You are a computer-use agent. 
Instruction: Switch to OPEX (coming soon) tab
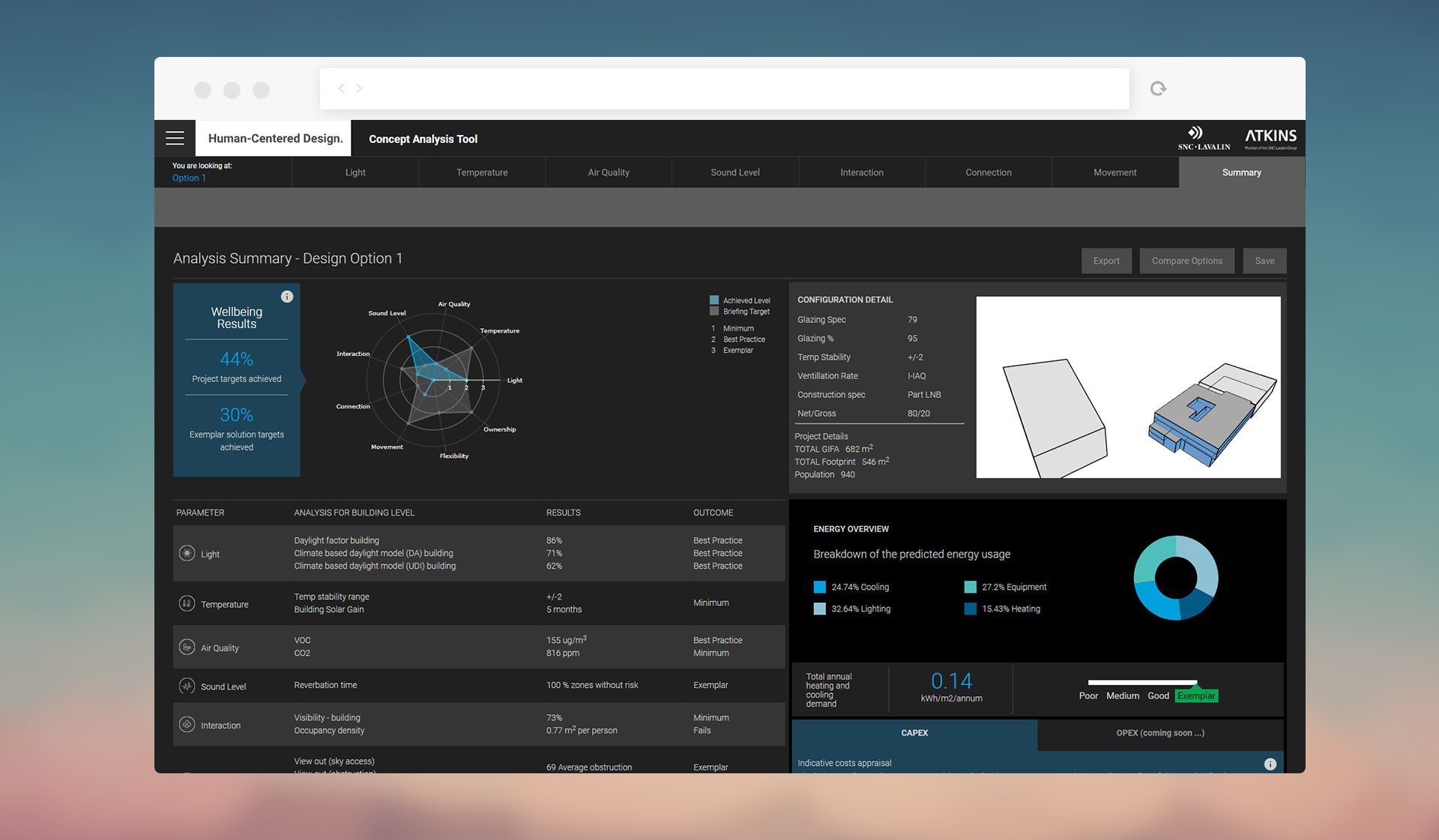(1159, 733)
